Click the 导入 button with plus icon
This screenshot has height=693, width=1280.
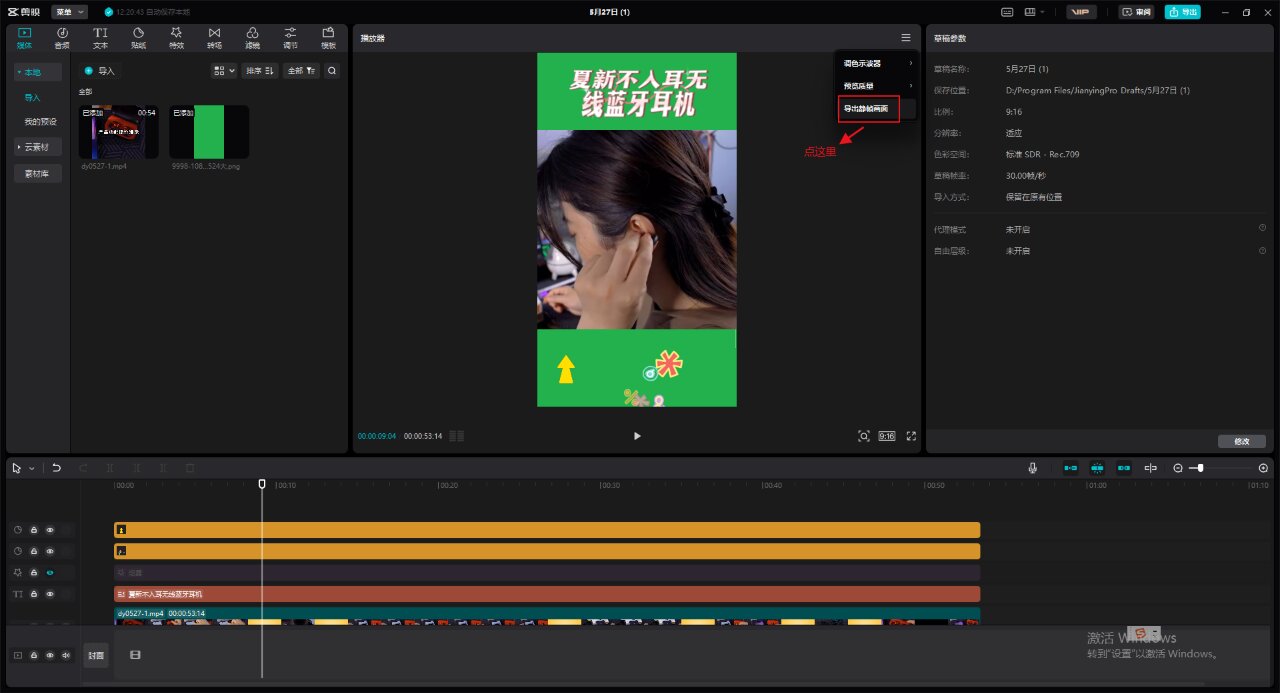click(100, 71)
